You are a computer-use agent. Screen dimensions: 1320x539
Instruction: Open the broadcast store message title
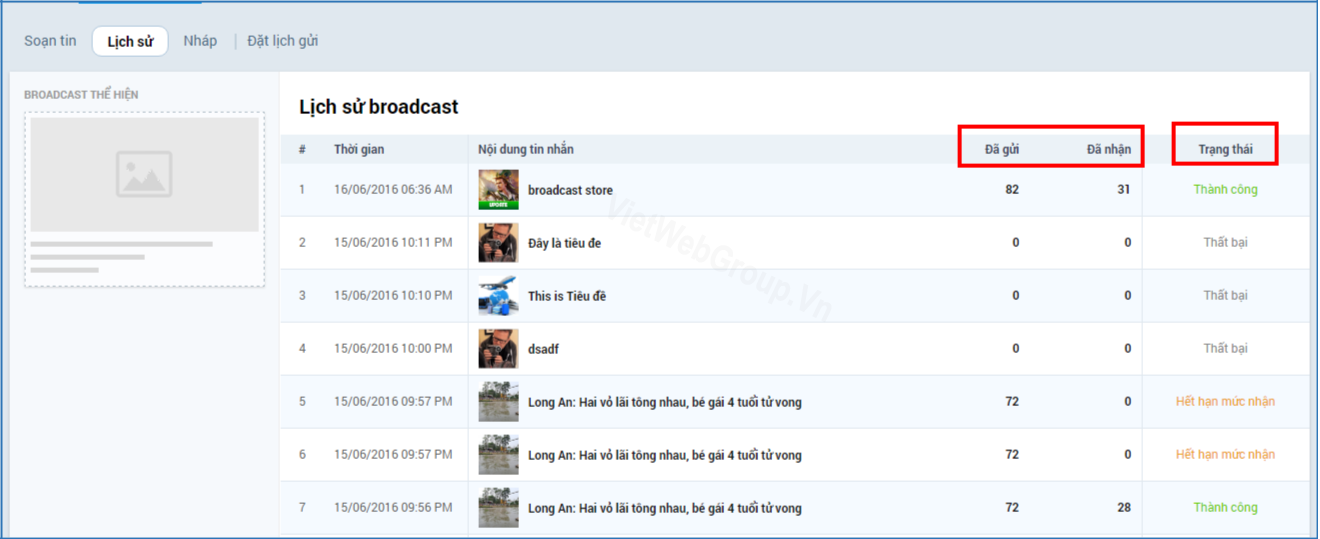tap(570, 190)
